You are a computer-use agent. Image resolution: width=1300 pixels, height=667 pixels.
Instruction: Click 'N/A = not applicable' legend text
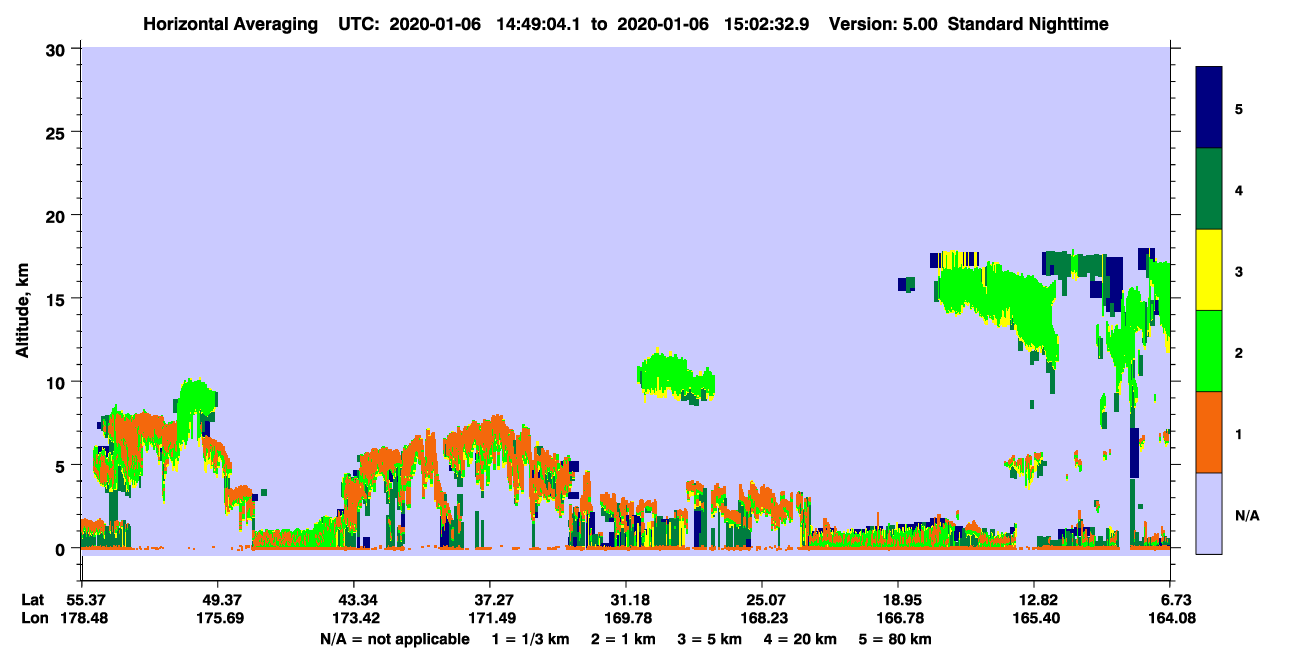coord(395,639)
